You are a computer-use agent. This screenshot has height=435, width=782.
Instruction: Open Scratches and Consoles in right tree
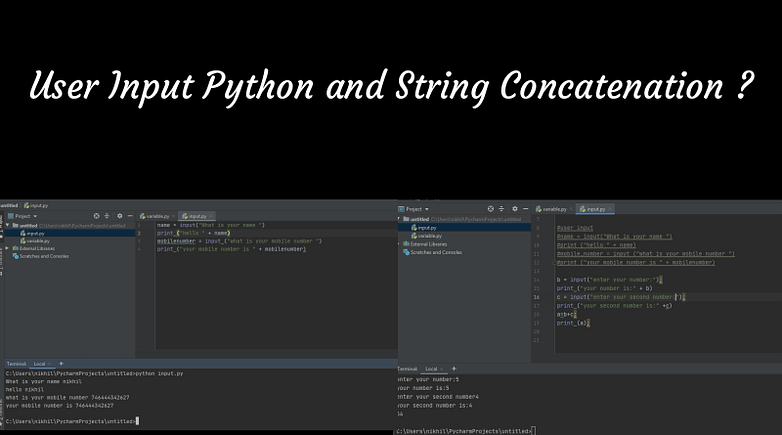[432, 252]
